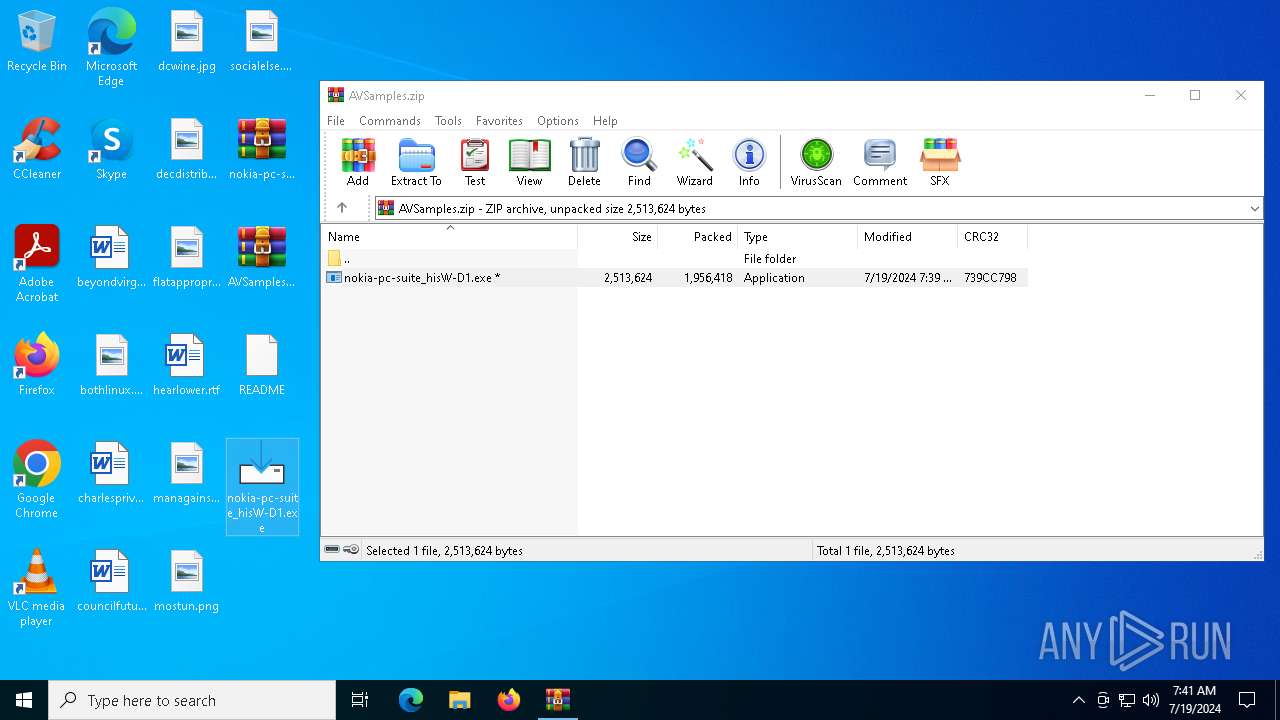1280x720 pixels.
Task: Click the CRC32 value 739CC798
Action: click(990, 278)
